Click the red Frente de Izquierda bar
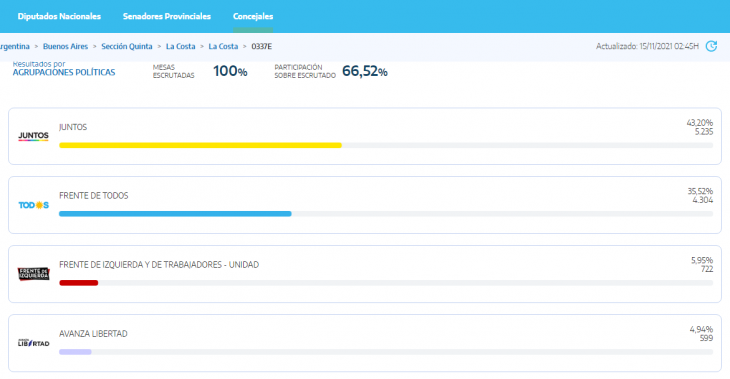Viewport: 730px width, 379px height. click(x=79, y=283)
